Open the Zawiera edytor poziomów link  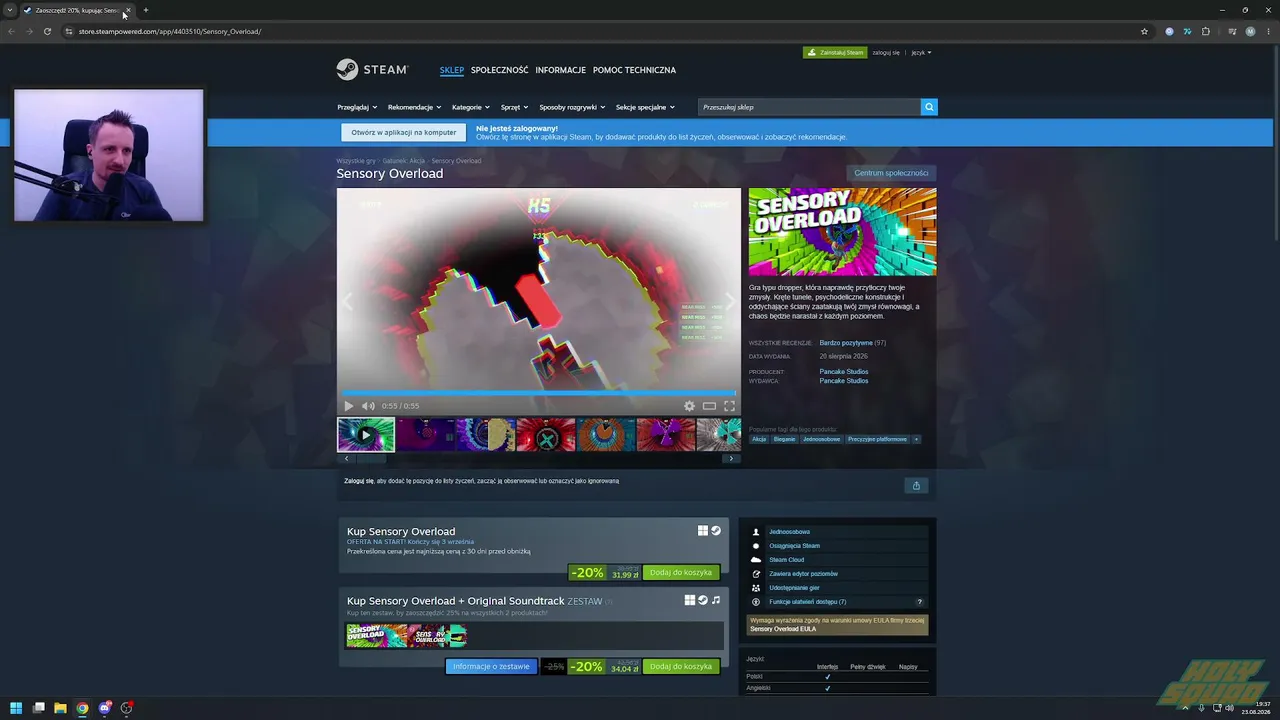coord(803,574)
